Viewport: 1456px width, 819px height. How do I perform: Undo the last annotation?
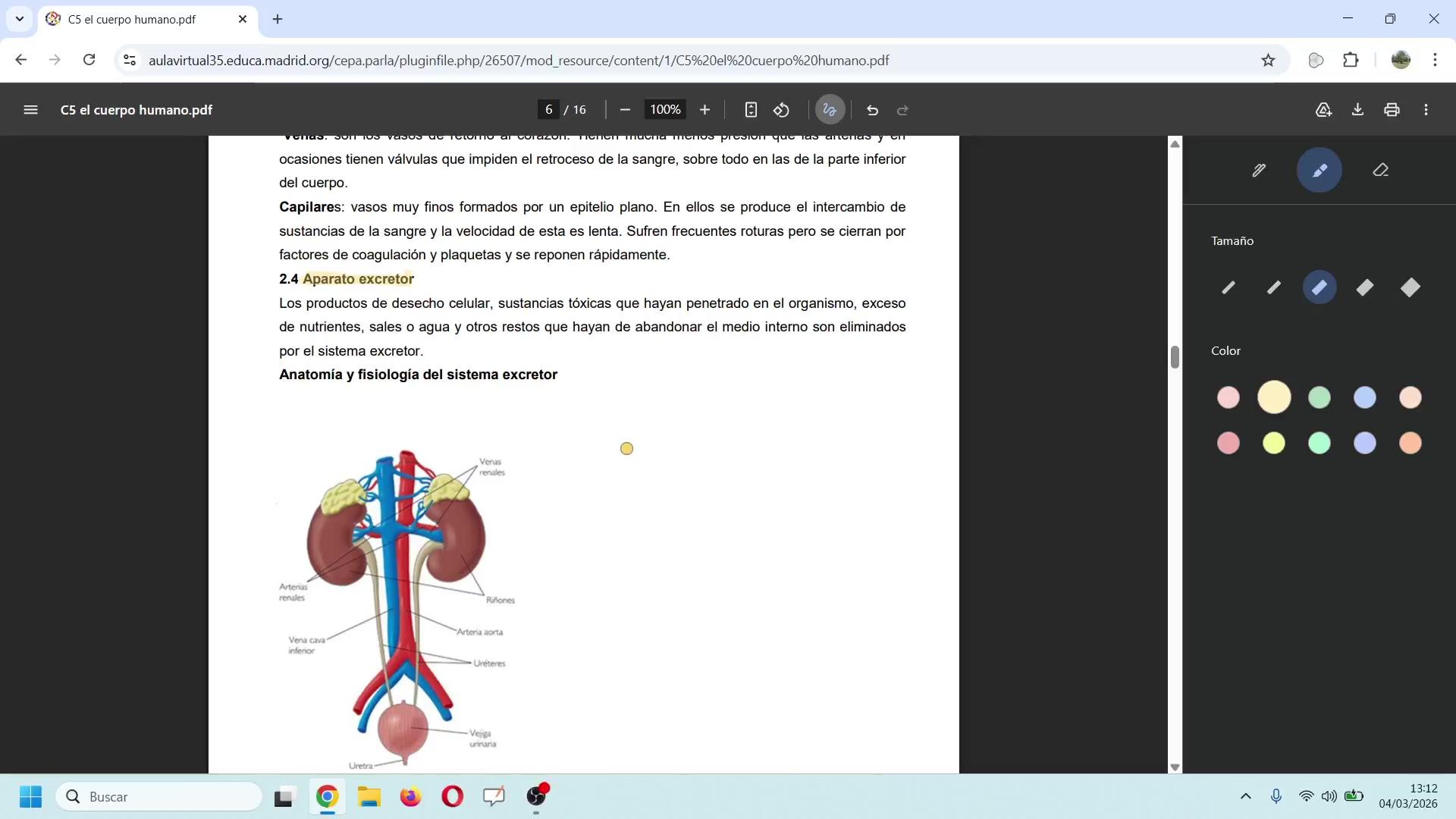(x=872, y=110)
